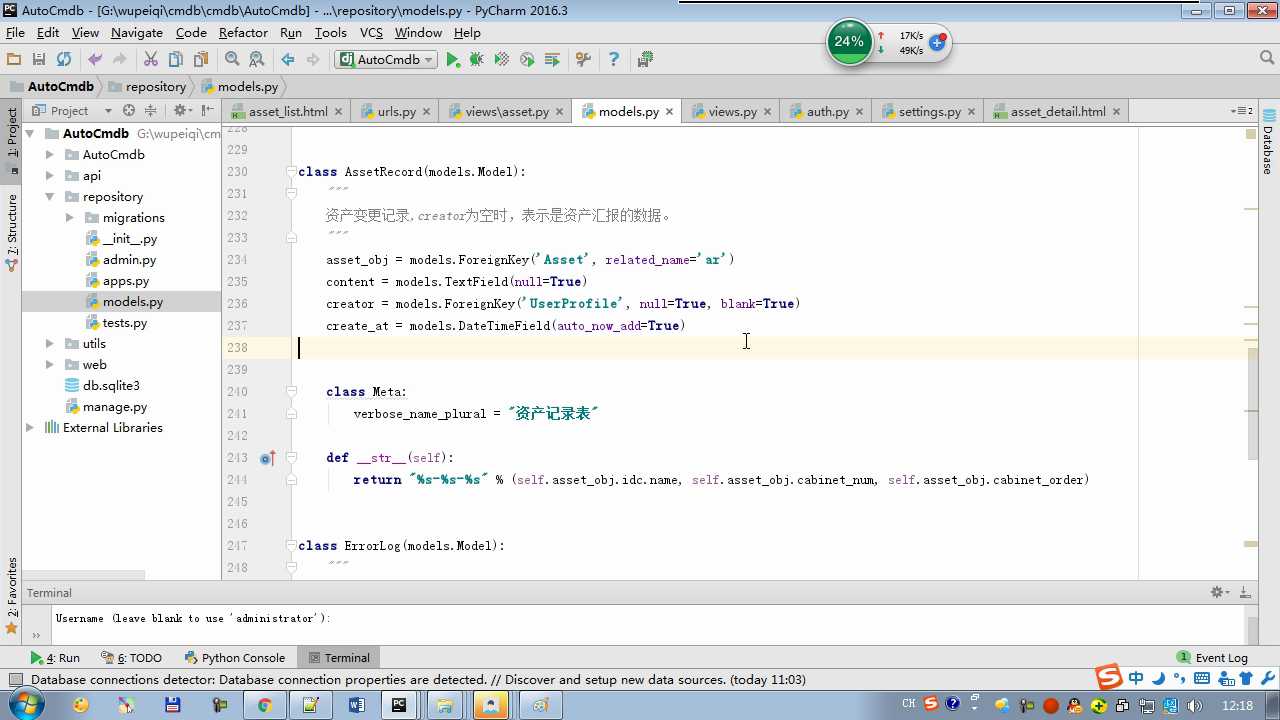
Task: Expand the migrations folder
Action: [69, 218]
